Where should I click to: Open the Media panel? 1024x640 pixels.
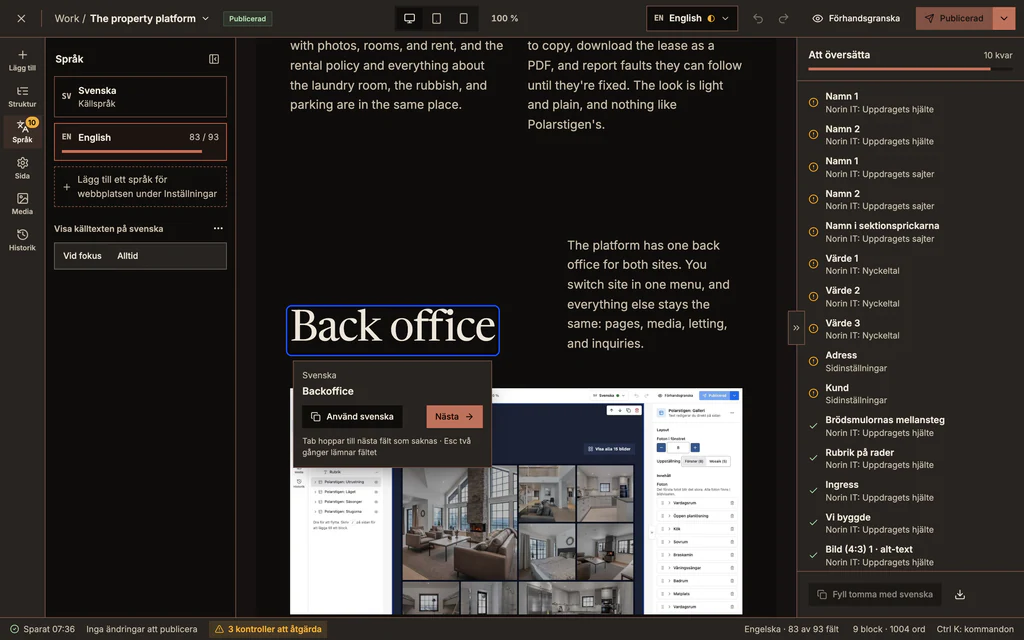click(22, 203)
